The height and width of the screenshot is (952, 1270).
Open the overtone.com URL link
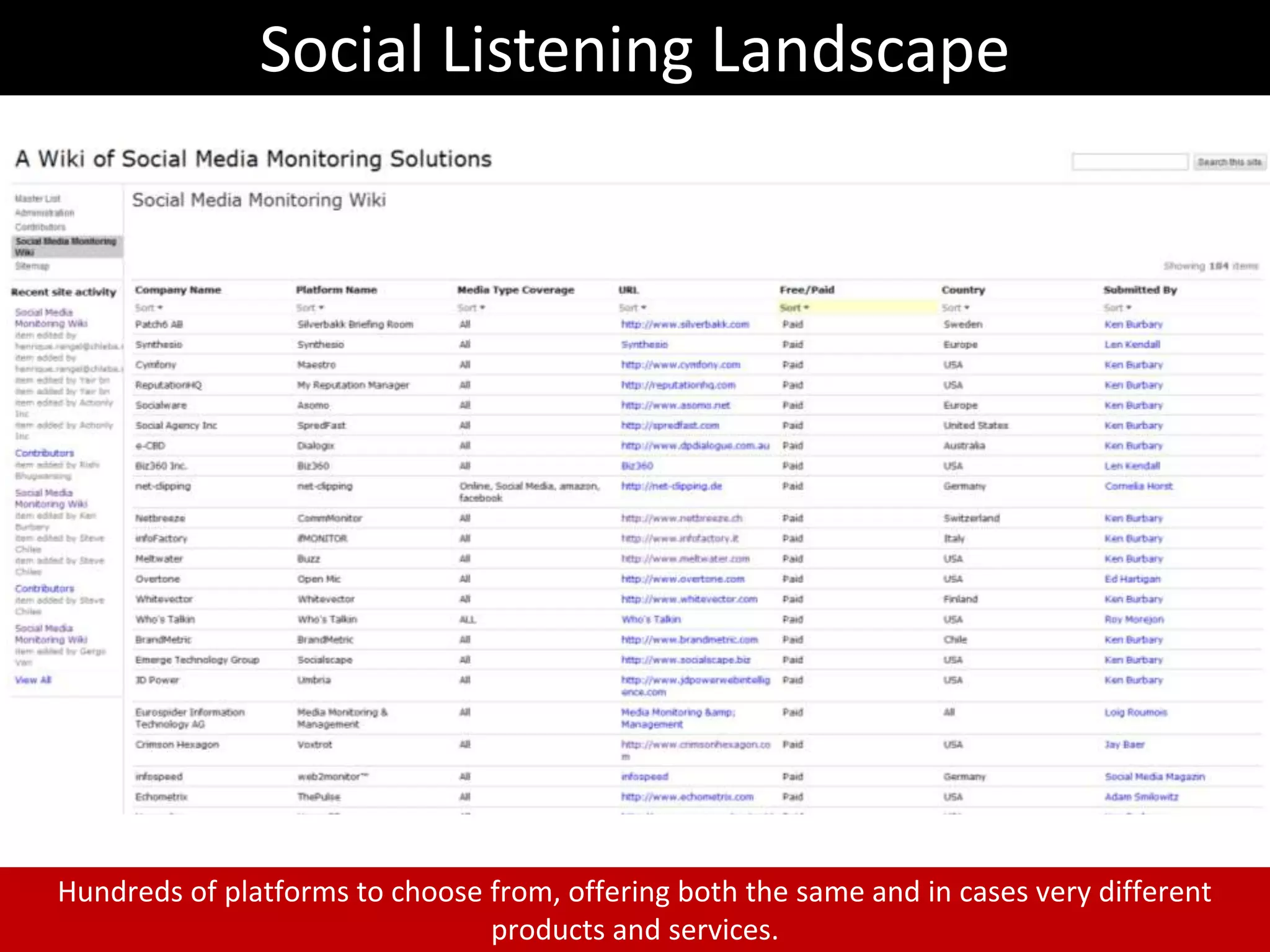(683, 579)
